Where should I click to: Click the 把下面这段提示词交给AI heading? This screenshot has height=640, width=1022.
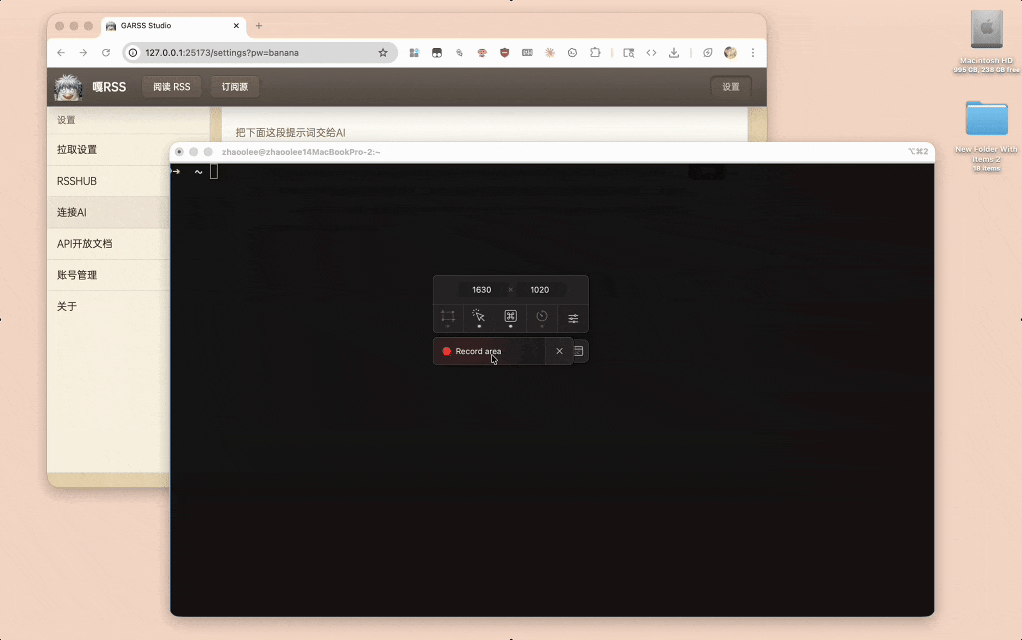pyautogui.click(x=291, y=132)
